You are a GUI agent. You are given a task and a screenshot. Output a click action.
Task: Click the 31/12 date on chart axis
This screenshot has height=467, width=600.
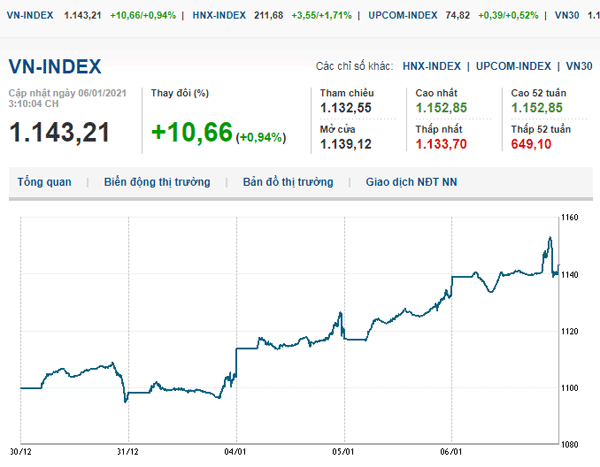[128, 451]
